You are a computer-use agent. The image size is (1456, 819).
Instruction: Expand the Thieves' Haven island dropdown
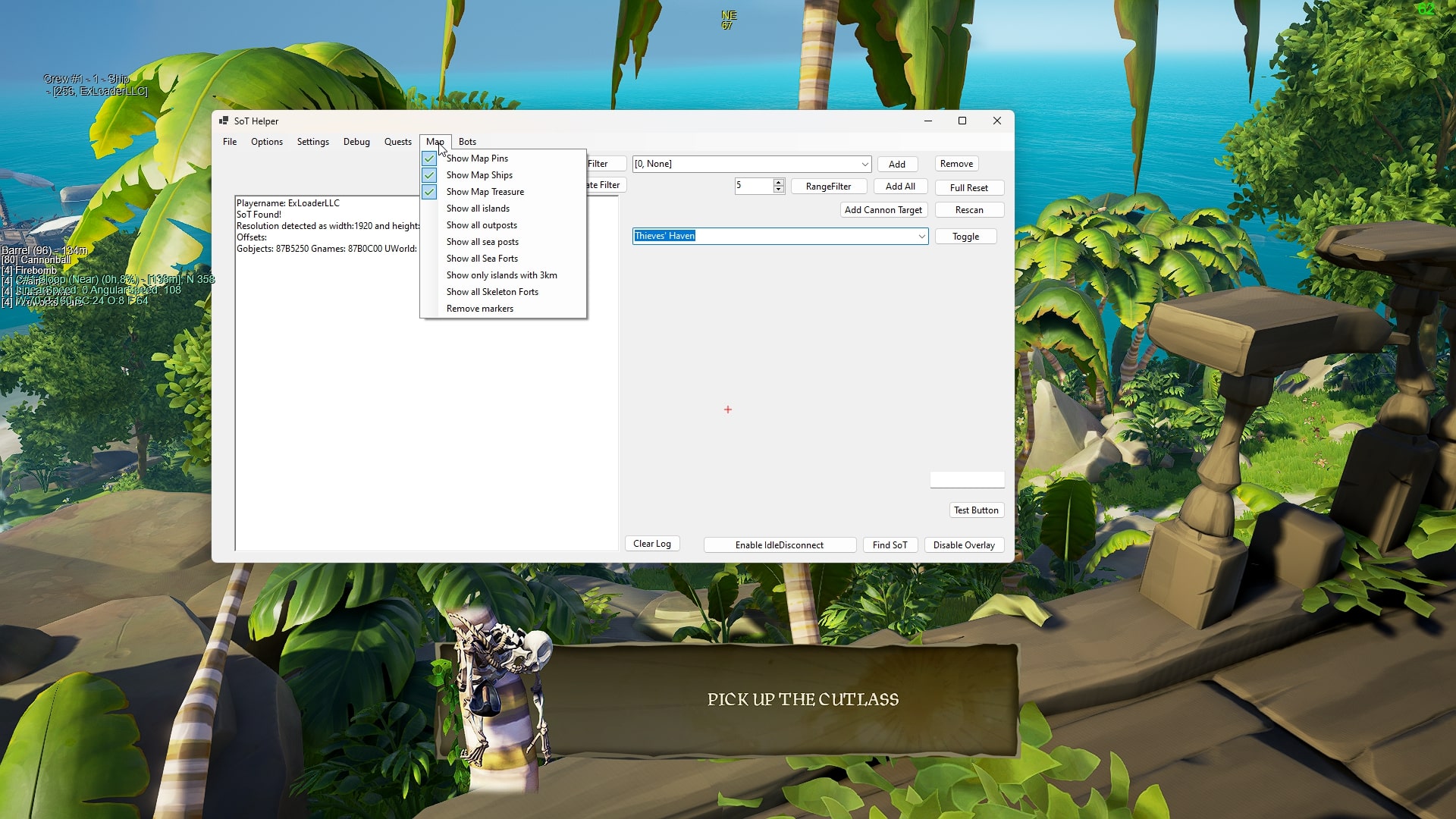(921, 236)
